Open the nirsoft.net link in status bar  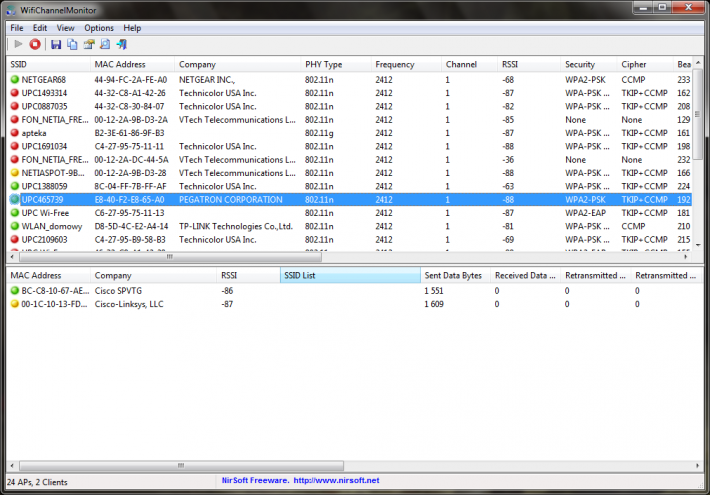(336, 480)
